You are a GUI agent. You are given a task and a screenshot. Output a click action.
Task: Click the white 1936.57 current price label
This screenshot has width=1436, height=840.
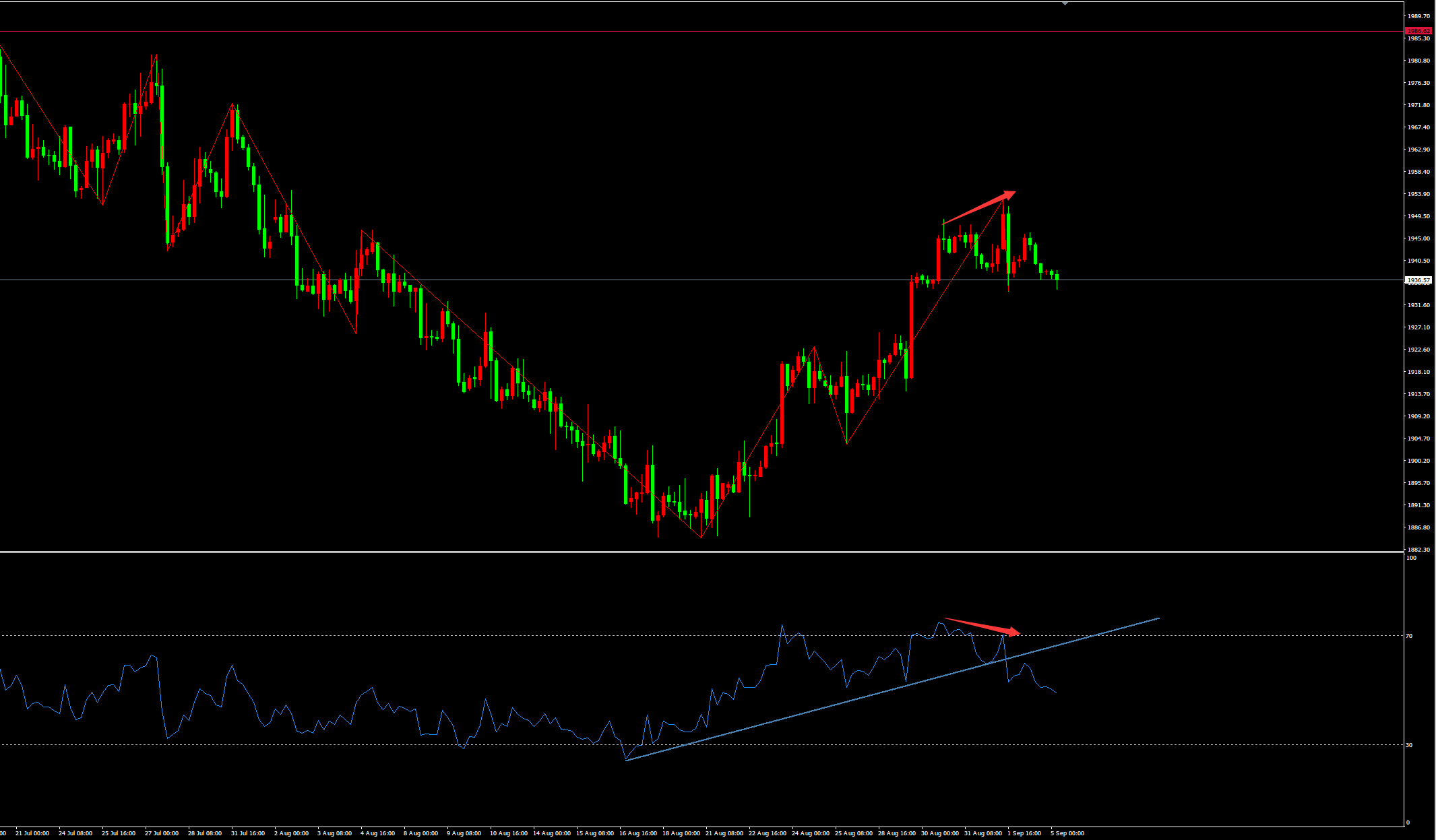[x=1418, y=280]
